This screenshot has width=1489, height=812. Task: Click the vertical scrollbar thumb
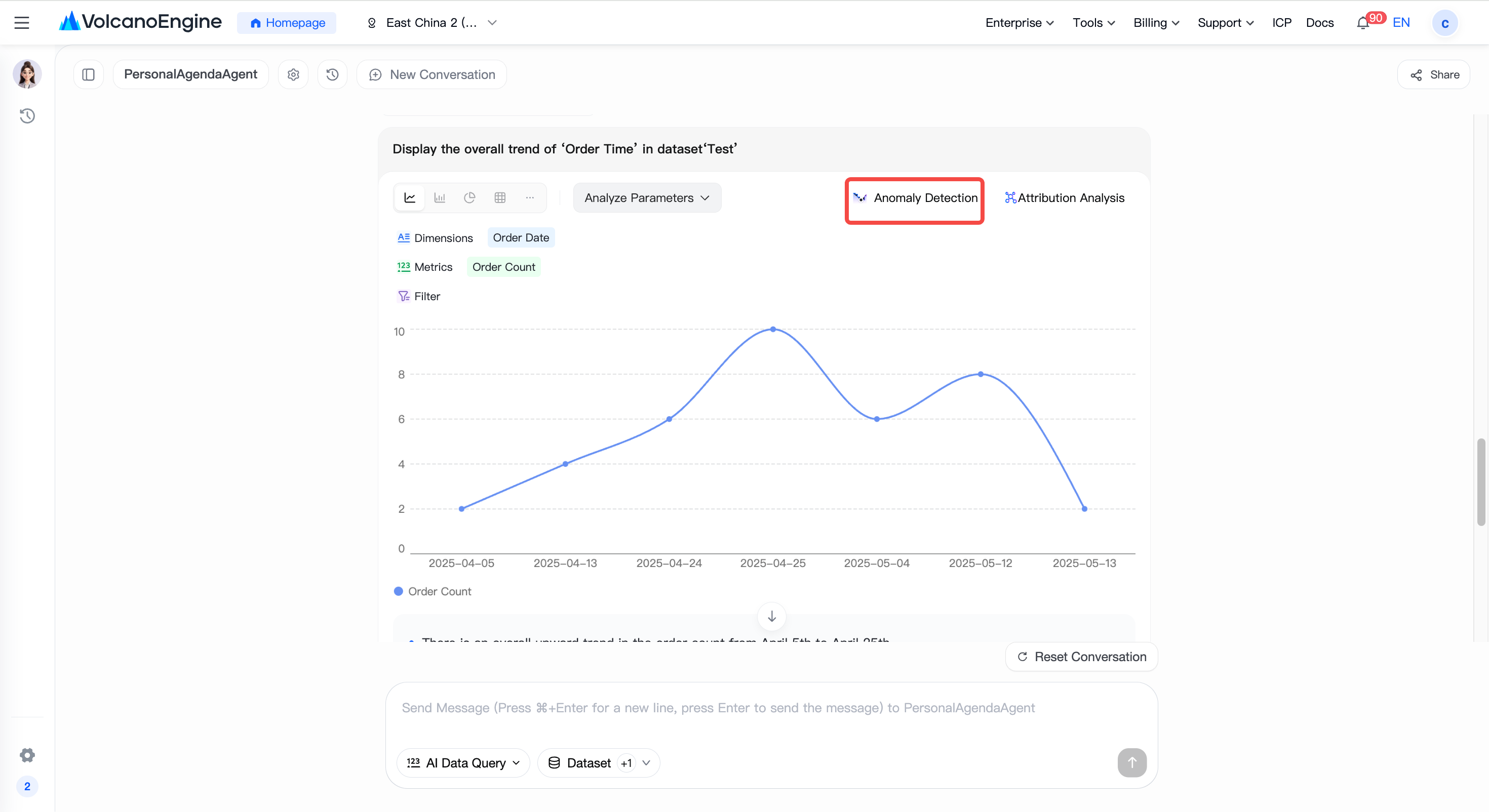point(1481,482)
